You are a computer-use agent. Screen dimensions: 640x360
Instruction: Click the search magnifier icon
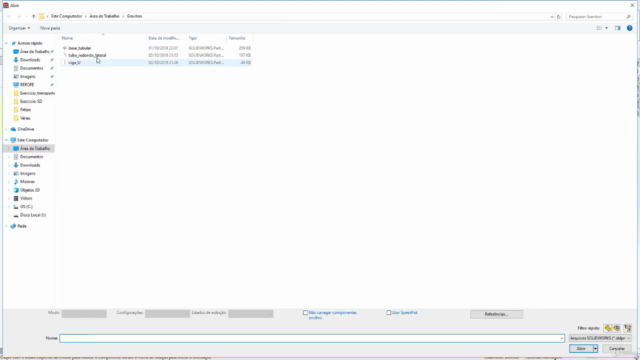pos(628,17)
